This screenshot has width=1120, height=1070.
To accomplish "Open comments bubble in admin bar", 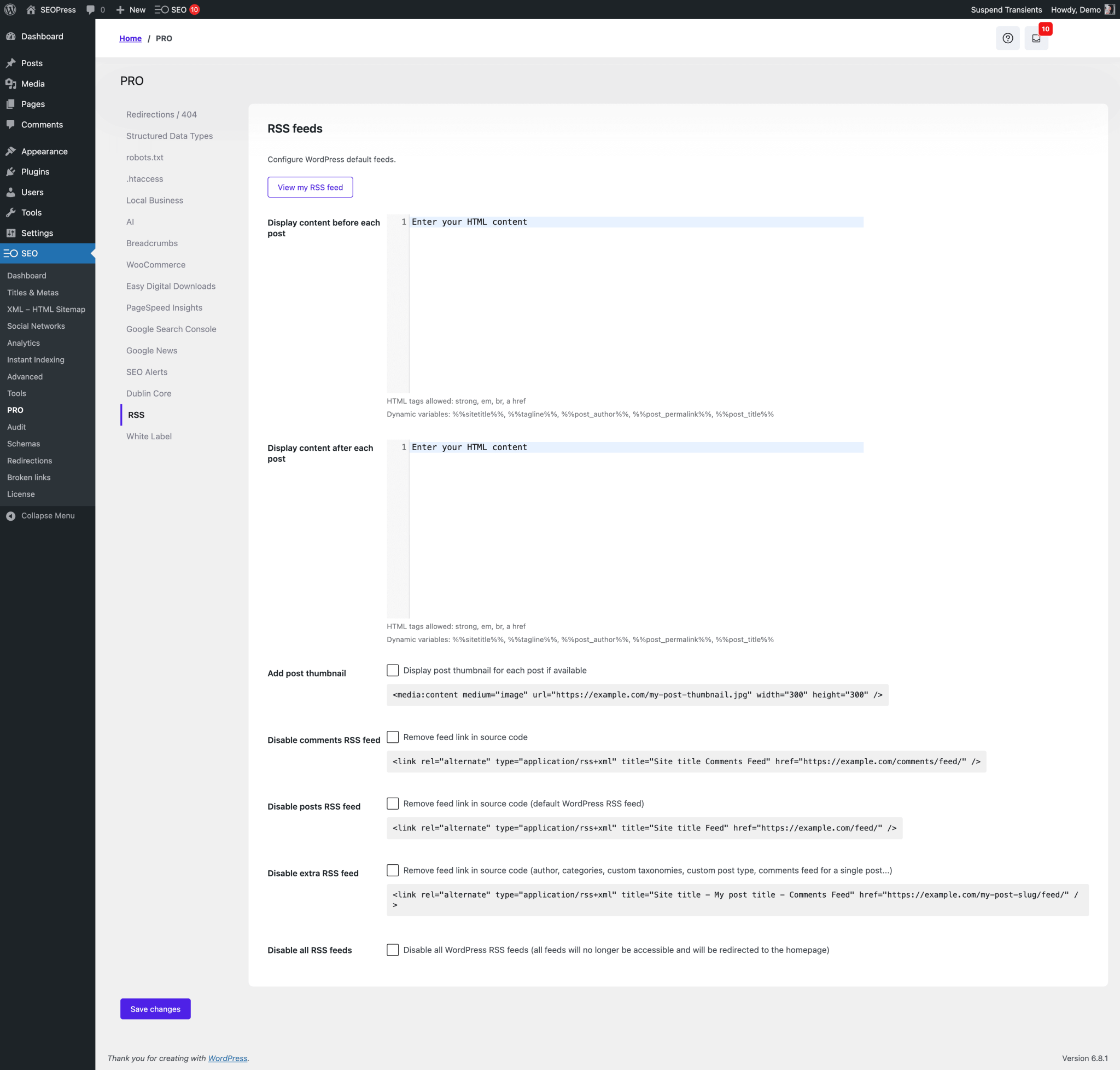I will tap(91, 10).
